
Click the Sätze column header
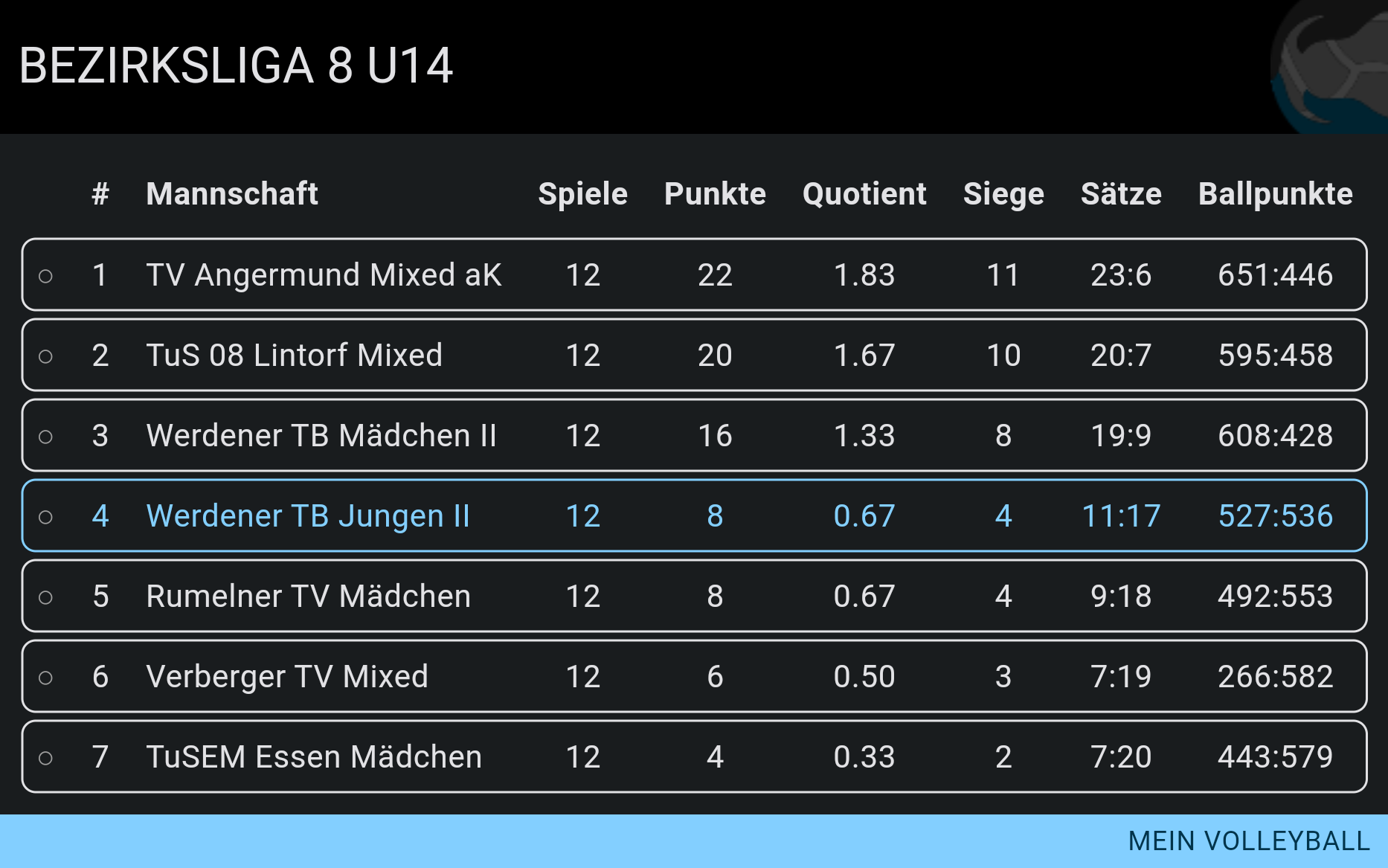tap(1121, 194)
